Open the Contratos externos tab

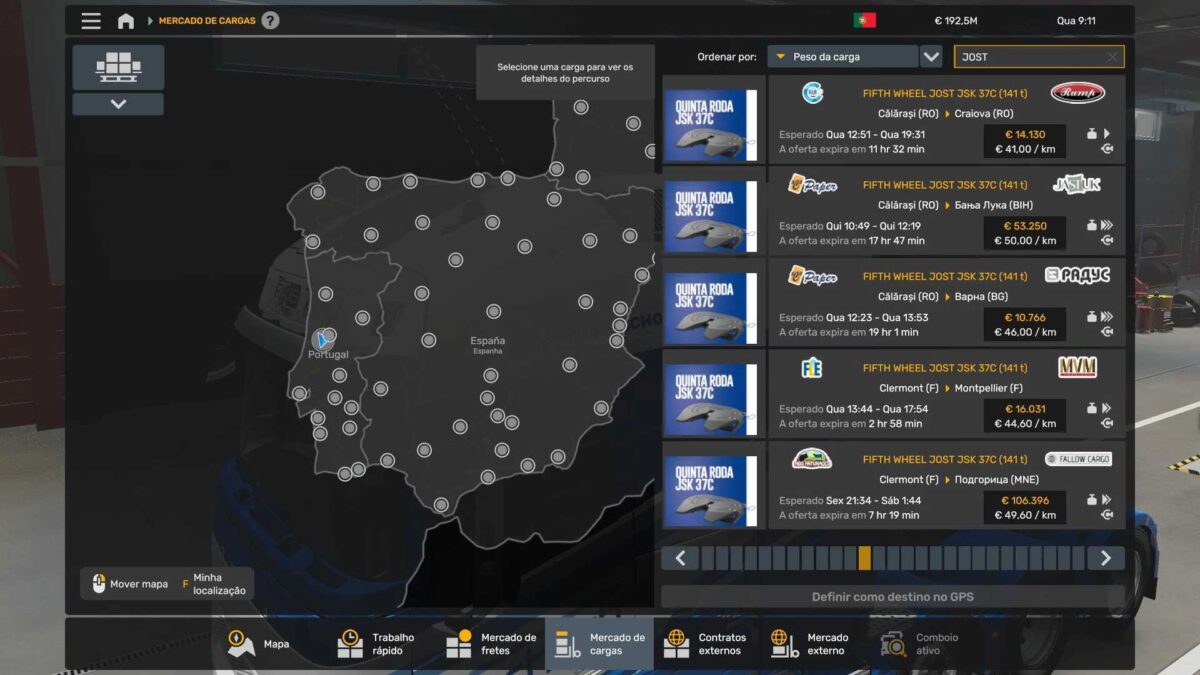coord(706,644)
